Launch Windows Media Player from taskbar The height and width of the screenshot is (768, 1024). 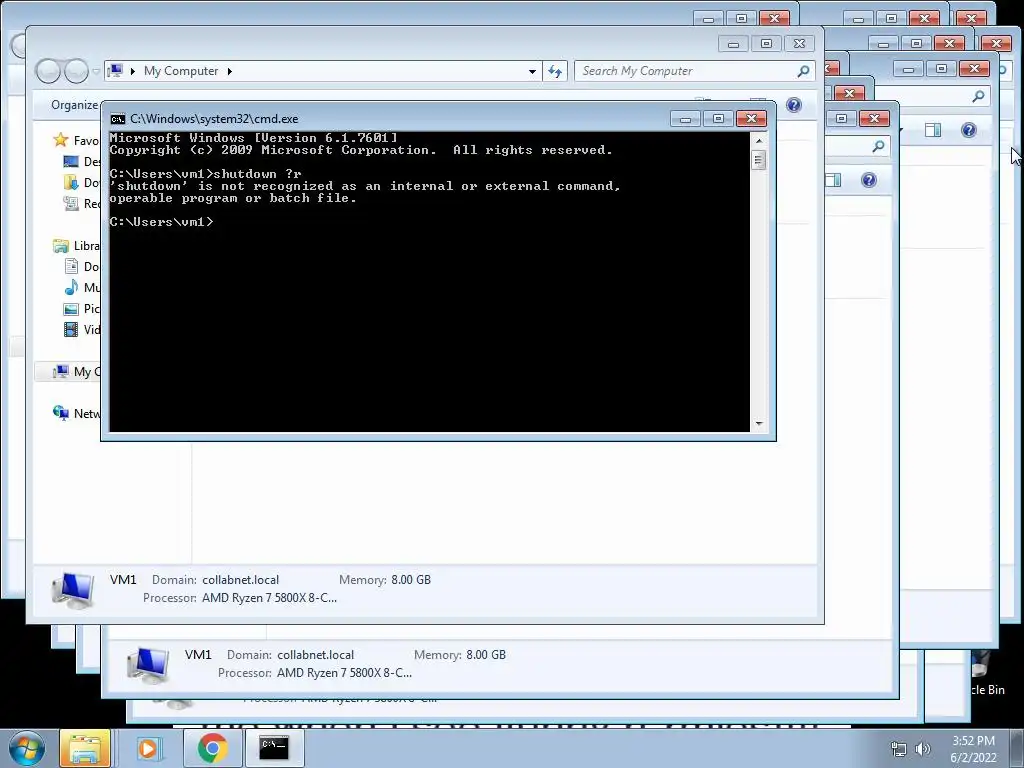[148, 748]
